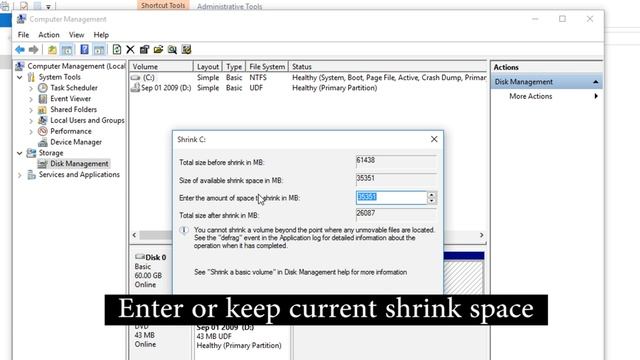Click the Explore magnifier toolbar icon
The width and height of the screenshot is (640, 360).
pos(172,50)
